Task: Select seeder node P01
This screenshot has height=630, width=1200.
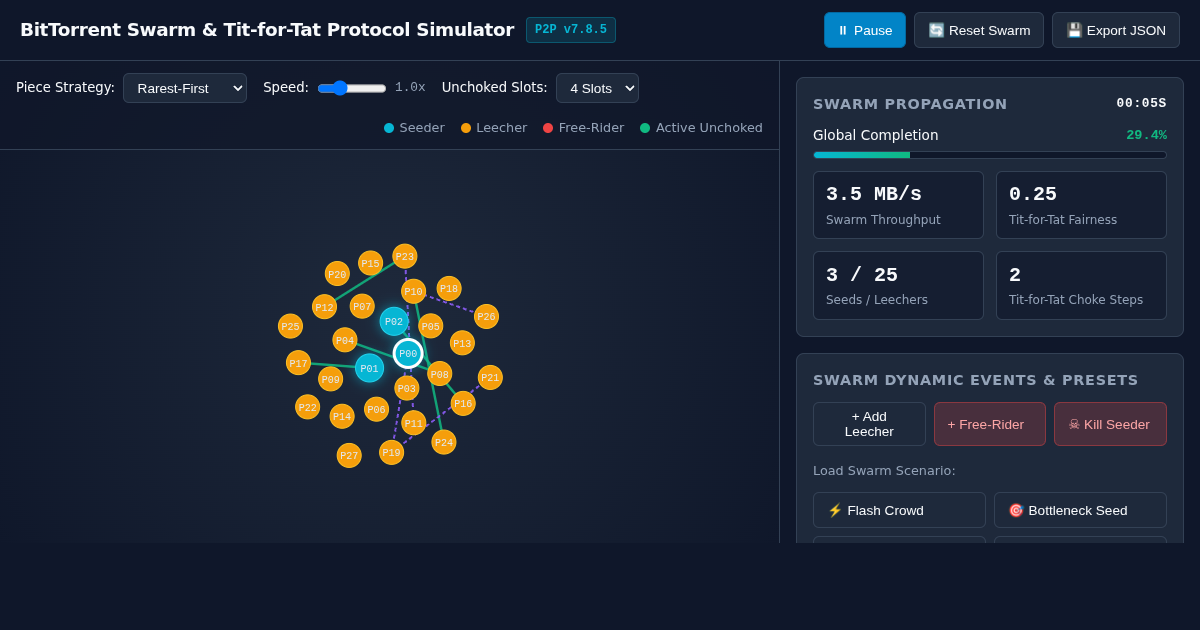Action: [369, 368]
